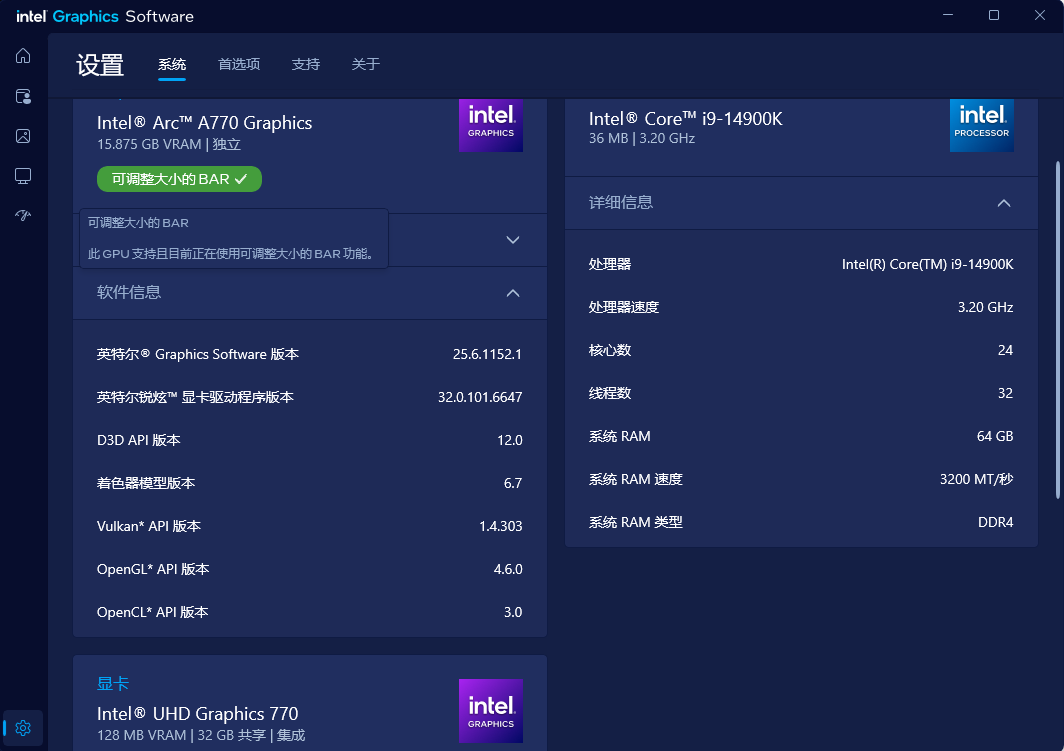Open the Display monitor icon in sidebar
Screen dimensions: 1064x751
tap(23, 176)
